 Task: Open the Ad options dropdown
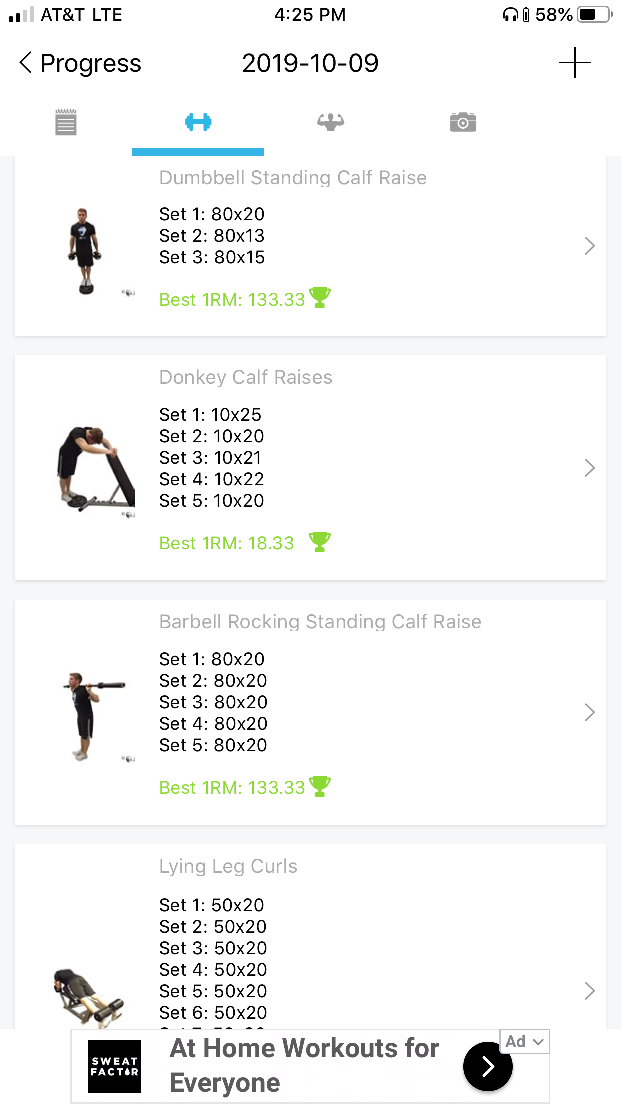tap(526, 1042)
